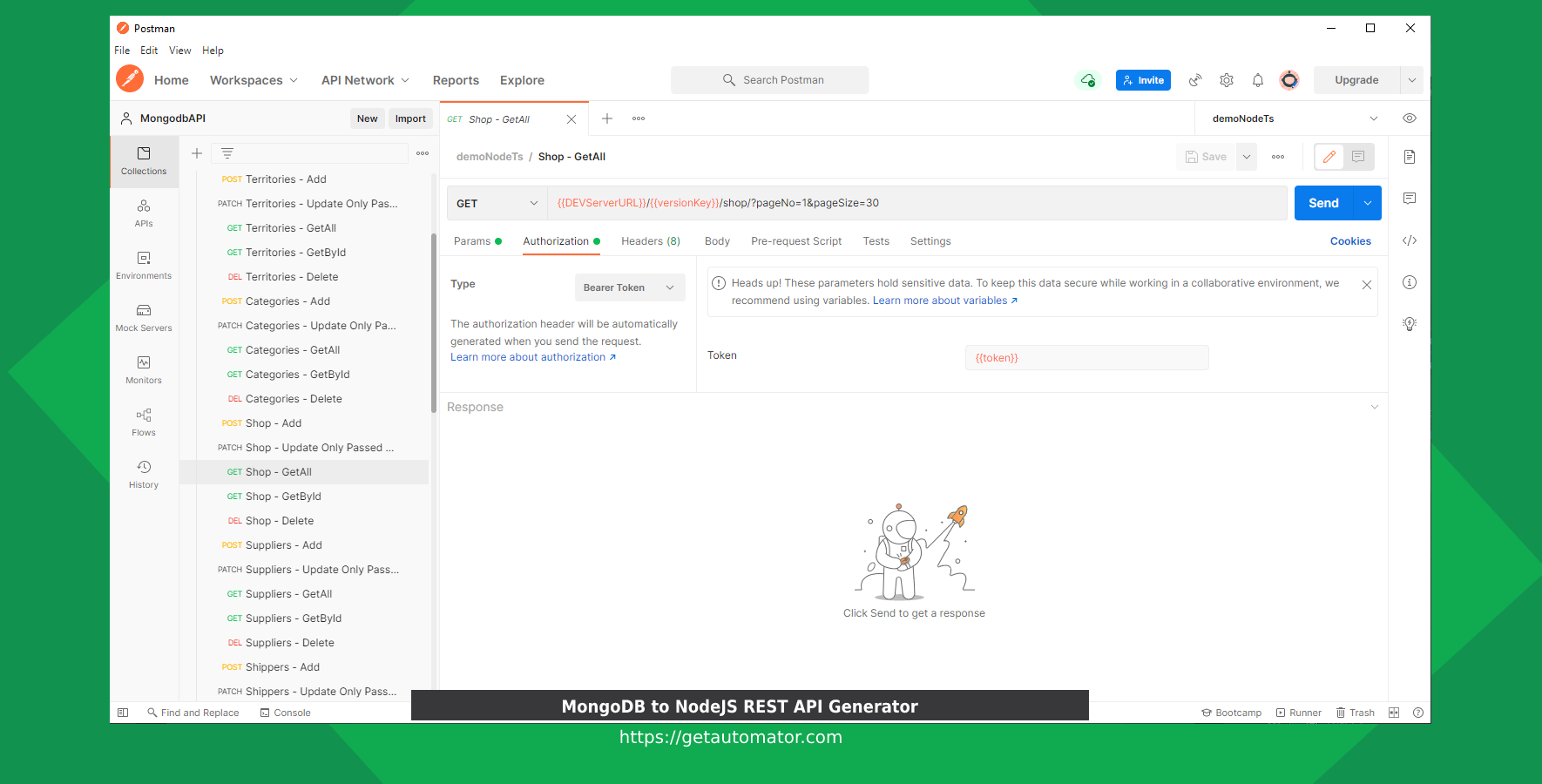Image resolution: width=1542 pixels, height=784 pixels.
Task: Open the demoNodeTs environment dropdown
Action: (x=1295, y=118)
